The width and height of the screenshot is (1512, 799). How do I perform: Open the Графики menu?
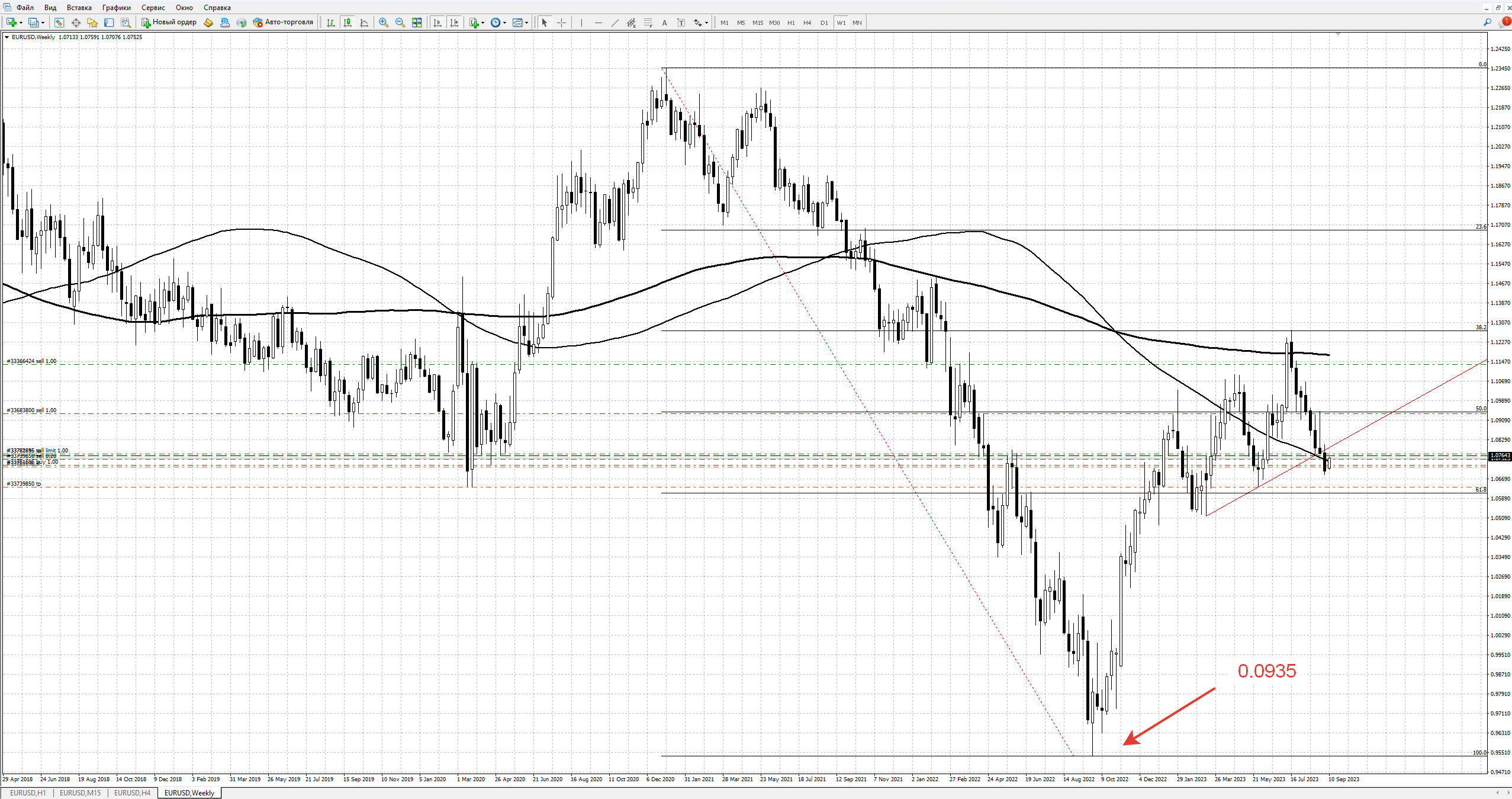click(116, 8)
